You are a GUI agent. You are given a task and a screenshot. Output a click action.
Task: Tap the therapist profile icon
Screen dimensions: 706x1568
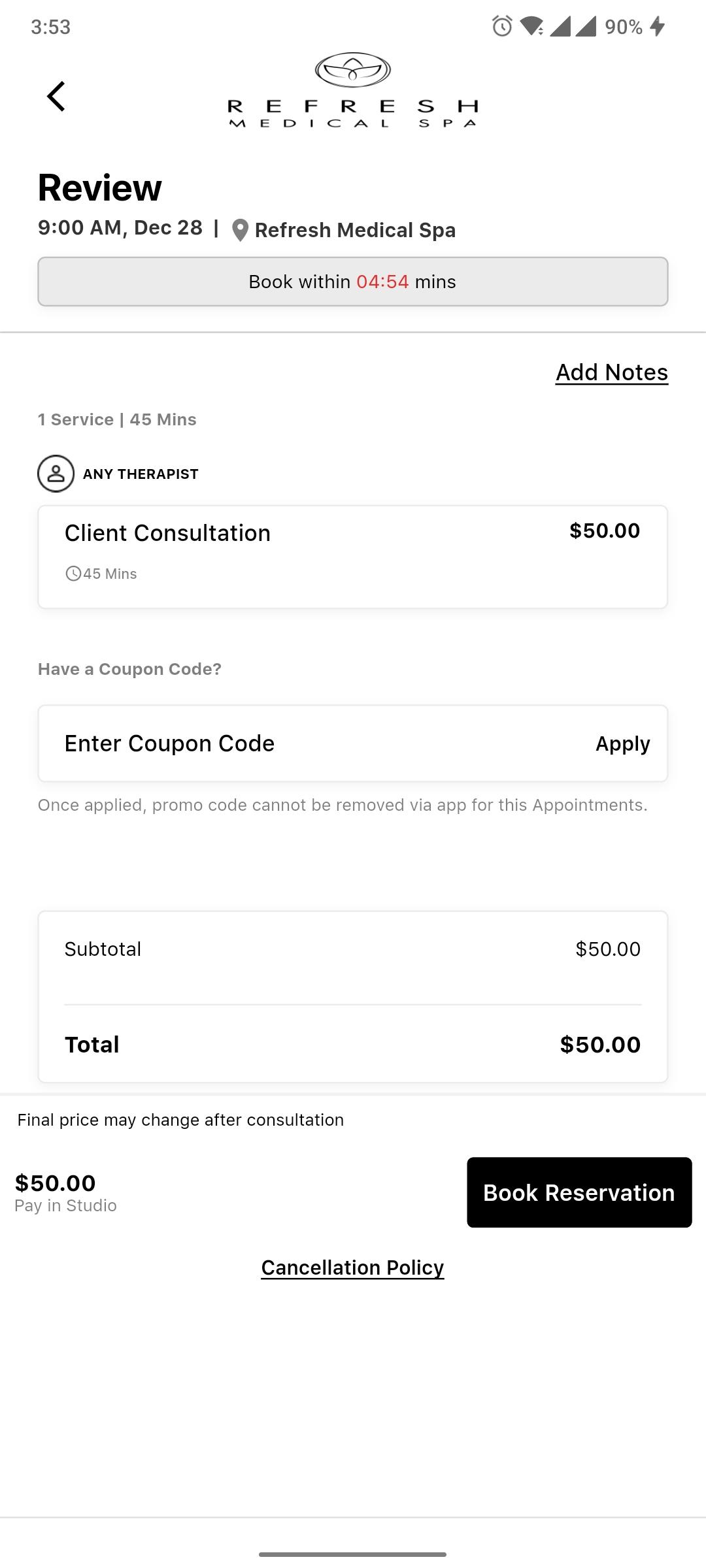[x=56, y=474]
